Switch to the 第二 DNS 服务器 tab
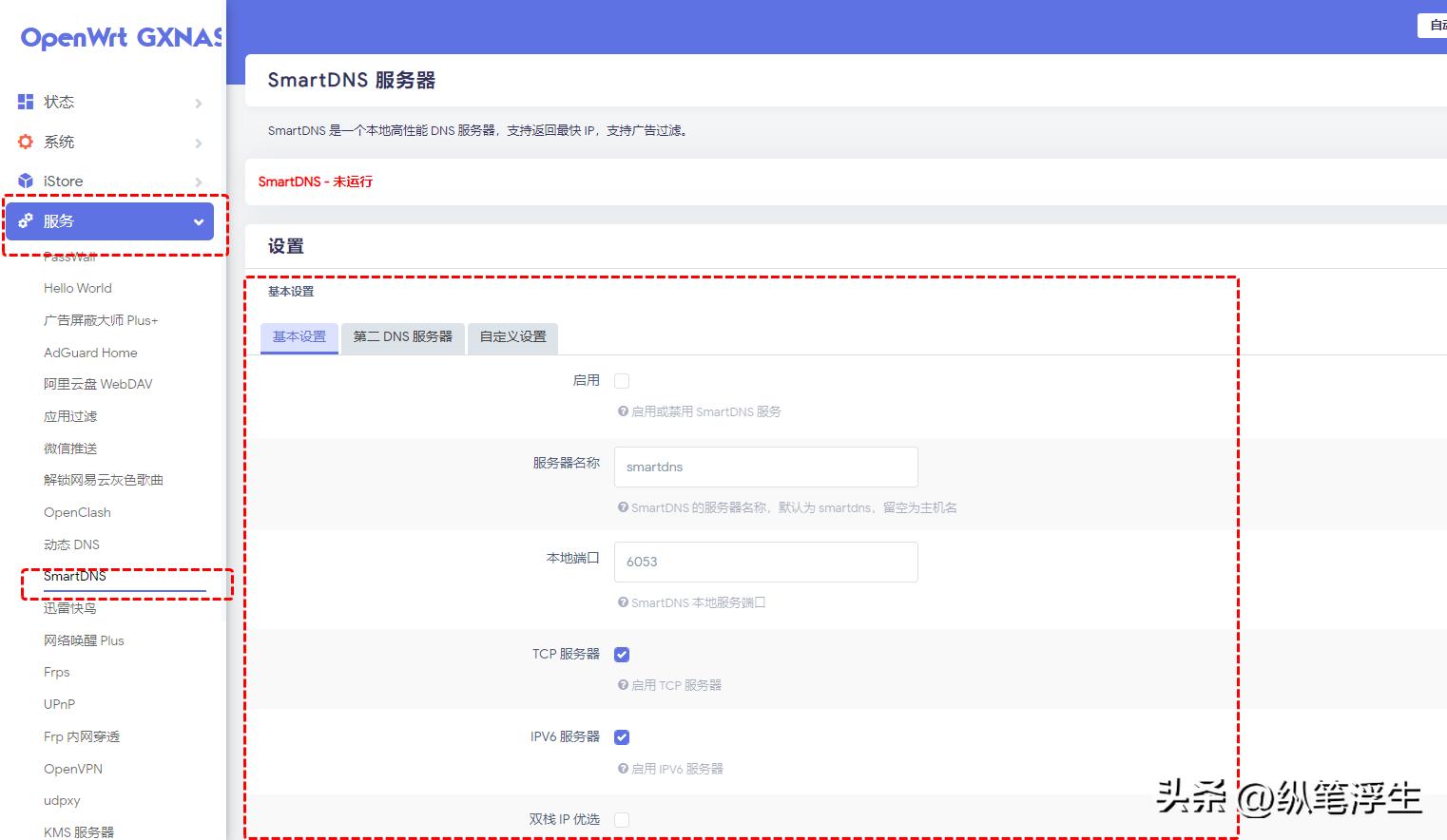The height and width of the screenshot is (840, 1447). point(401,337)
